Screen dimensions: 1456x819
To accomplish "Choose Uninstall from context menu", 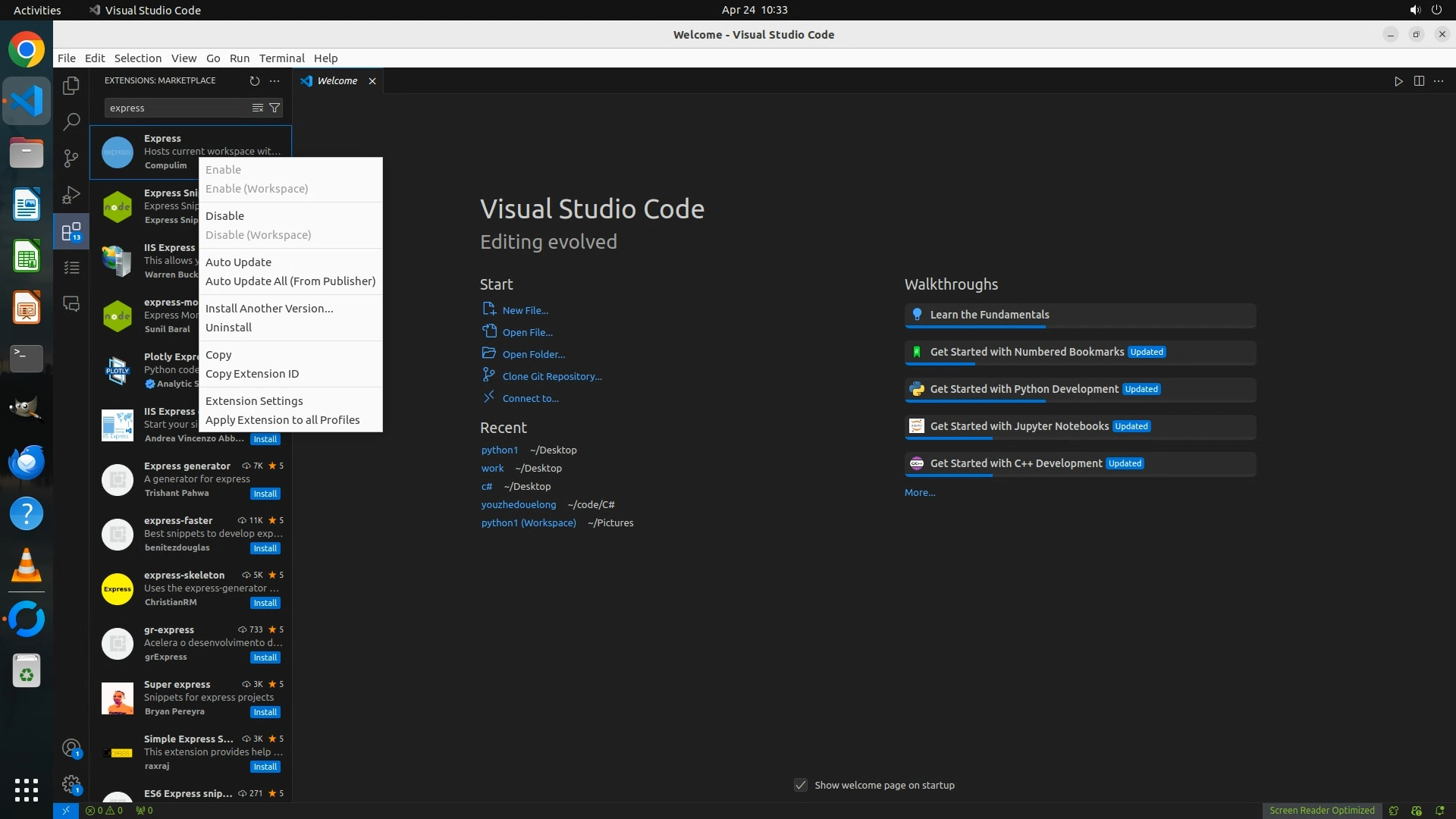I will [228, 327].
